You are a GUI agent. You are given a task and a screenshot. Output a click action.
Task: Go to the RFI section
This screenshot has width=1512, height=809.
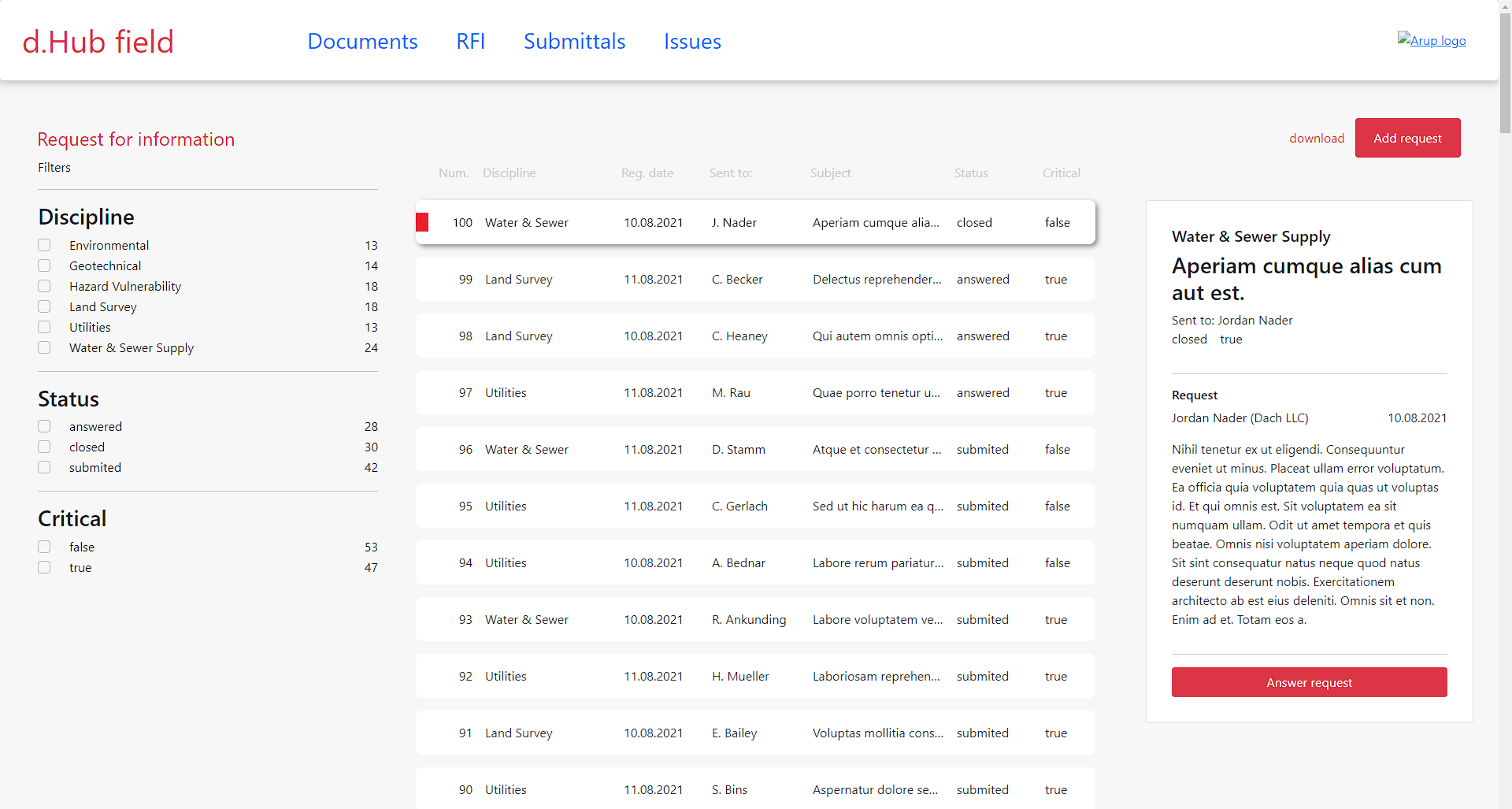[470, 41]
